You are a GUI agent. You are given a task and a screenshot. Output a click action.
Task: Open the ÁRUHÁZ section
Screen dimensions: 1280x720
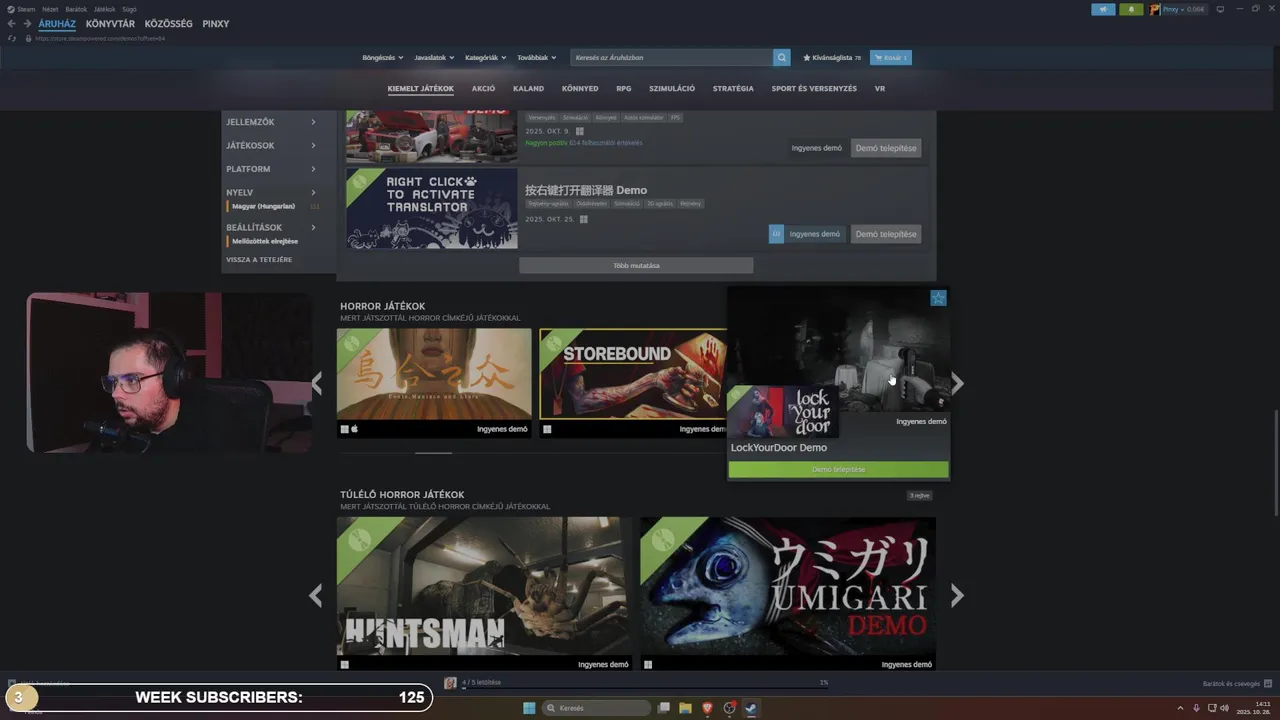[x=57, y=24]
